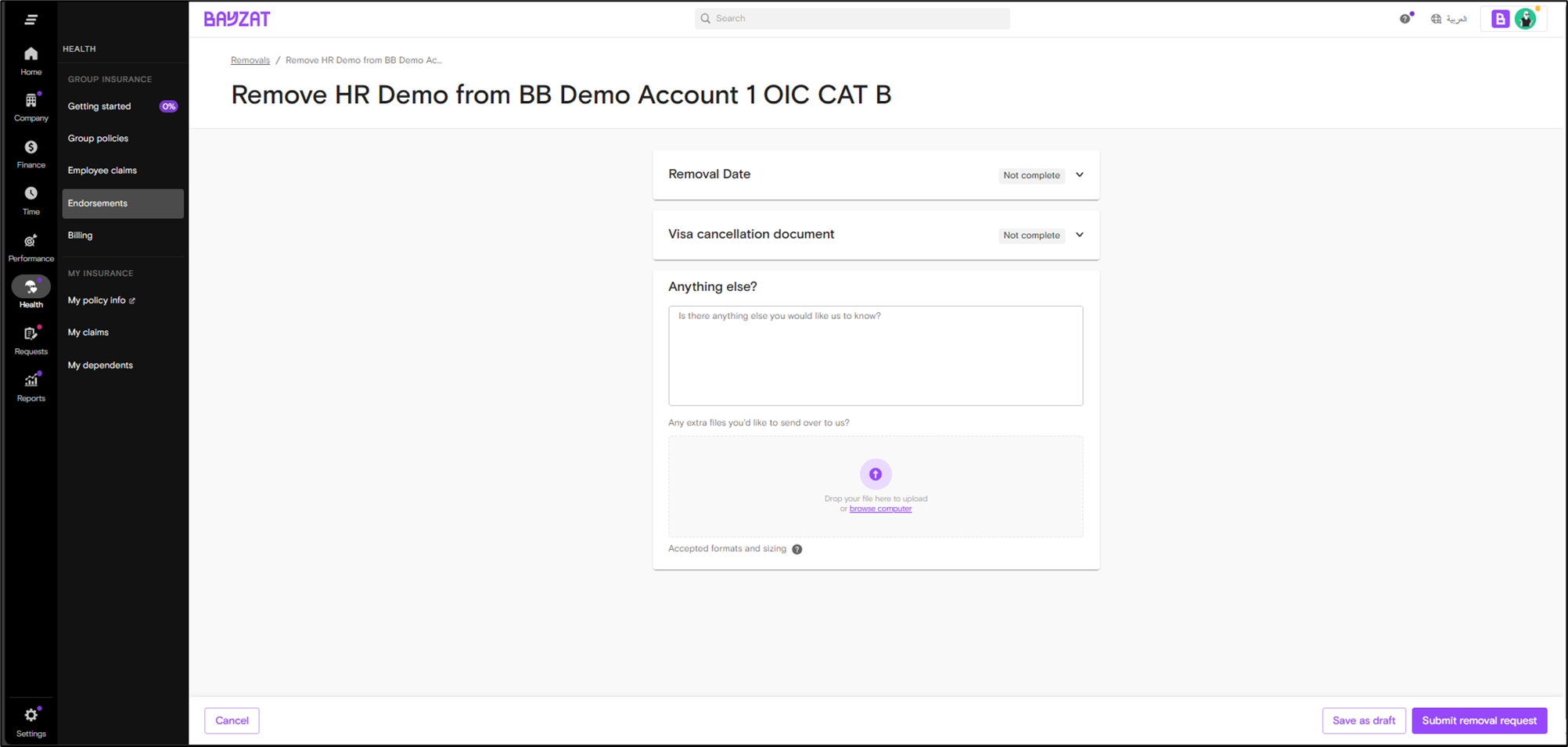Open the Requests icon in sidebar
Screen dimensions: 1568x747
pyautogui.click(x=31, y=334)
